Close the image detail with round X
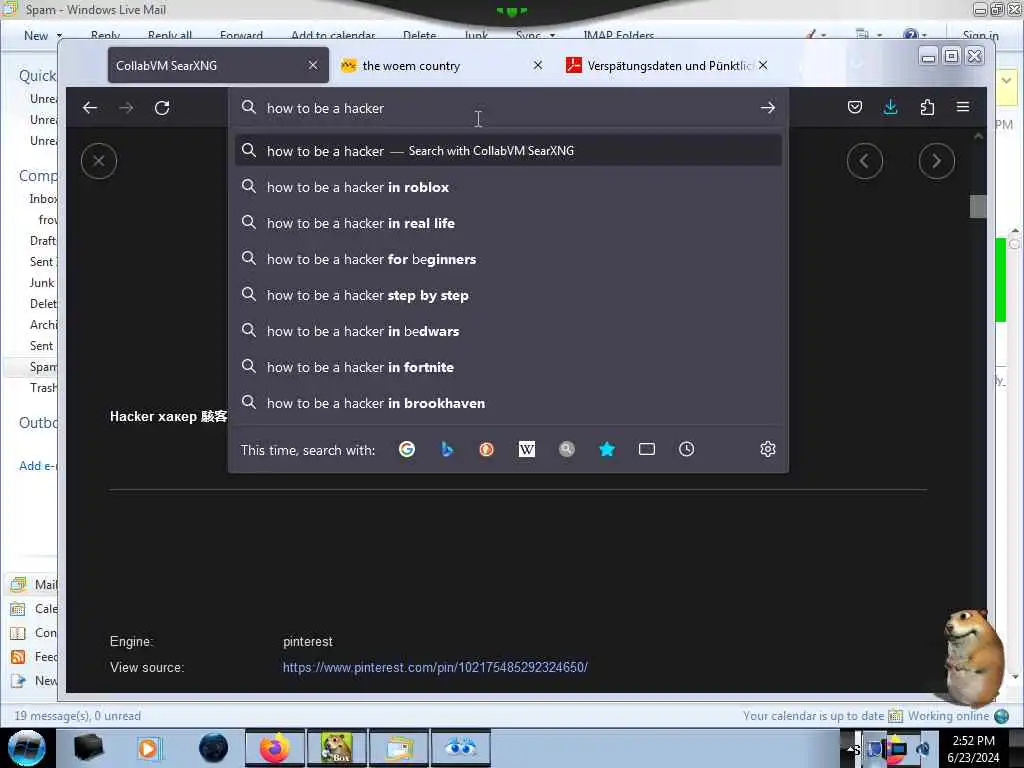This screenshot has height=768, width=1024. tap(99, 161)
